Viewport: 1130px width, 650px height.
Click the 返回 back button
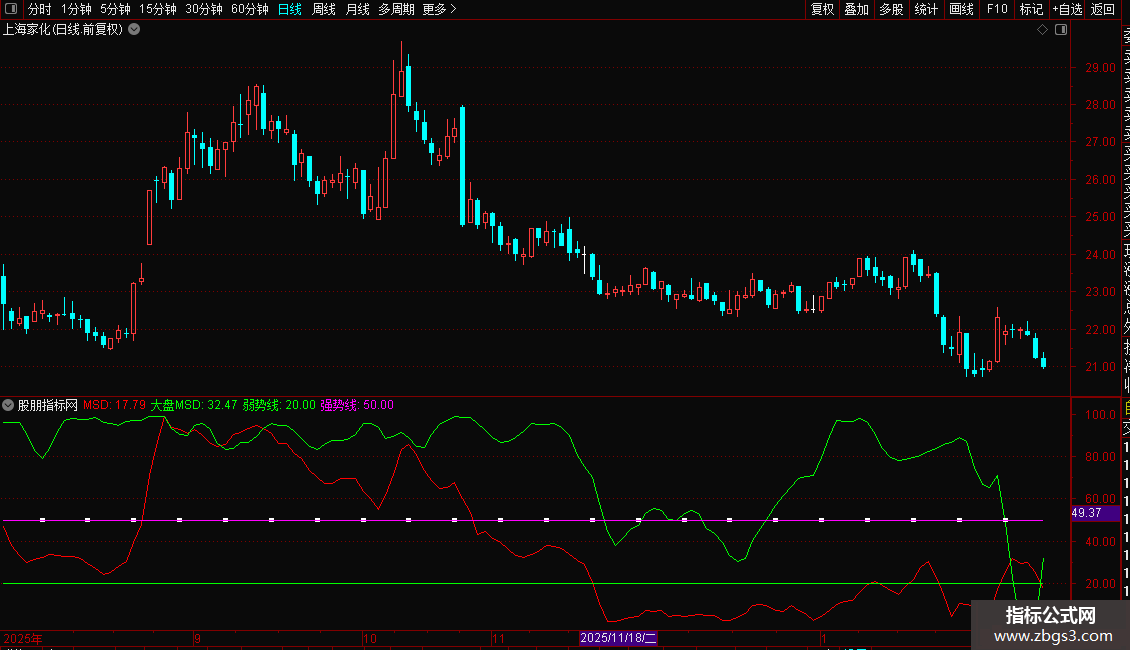(1103, 9)
